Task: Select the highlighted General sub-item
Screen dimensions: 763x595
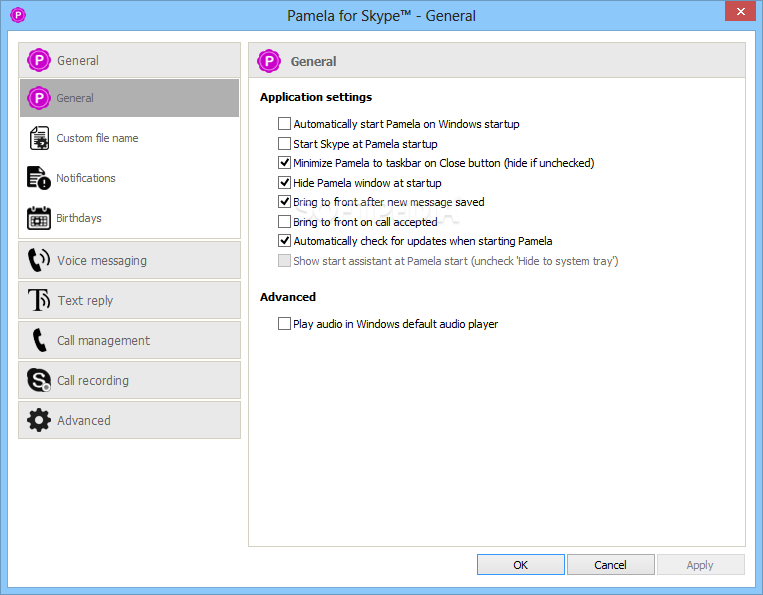Action: (129, 98)
